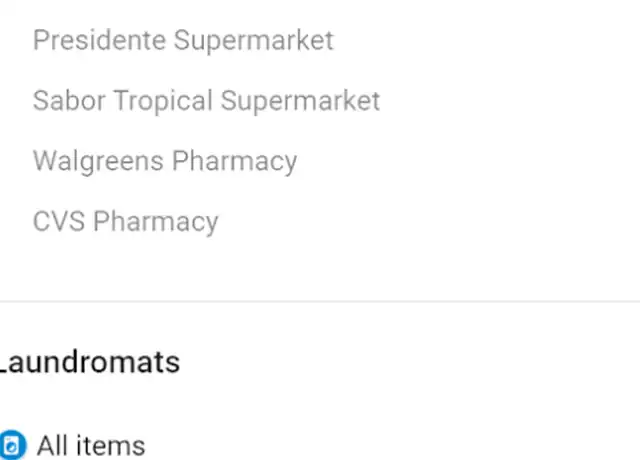Image resolution: width=640 pixels, height=460 pixels.
Task: Click the word Presidente in first entry
Action: 100,40
